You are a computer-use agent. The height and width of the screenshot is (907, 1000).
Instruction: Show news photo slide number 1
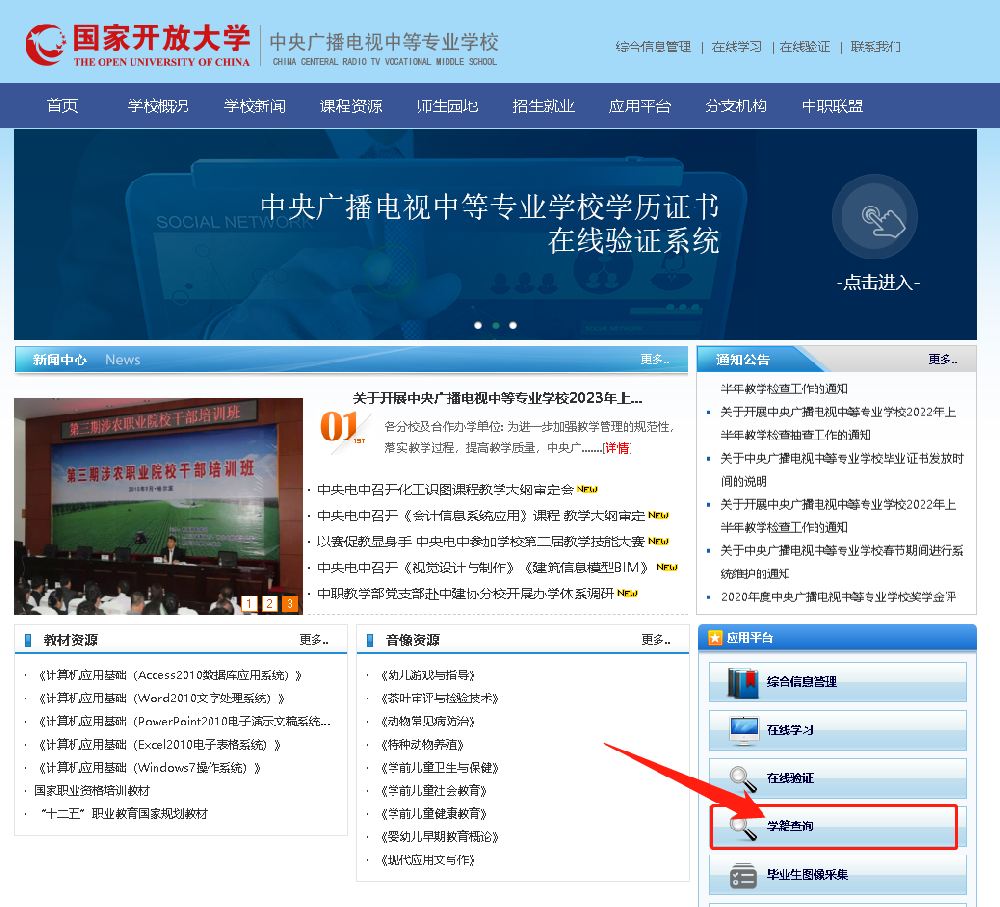(249, 603)
